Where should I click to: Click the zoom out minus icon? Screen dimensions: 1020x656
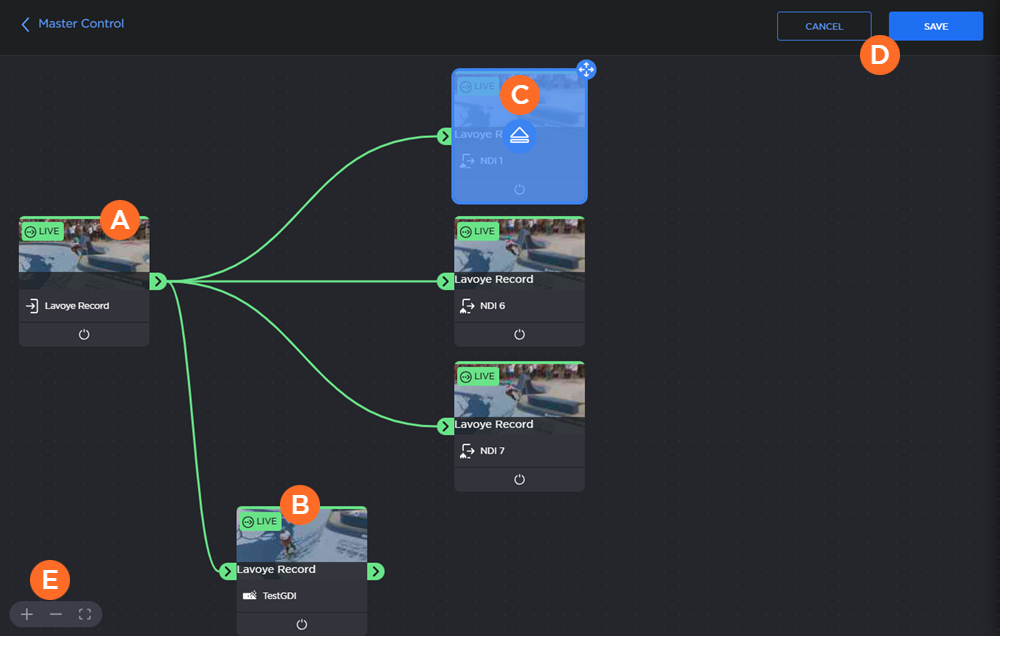[56, 614]
